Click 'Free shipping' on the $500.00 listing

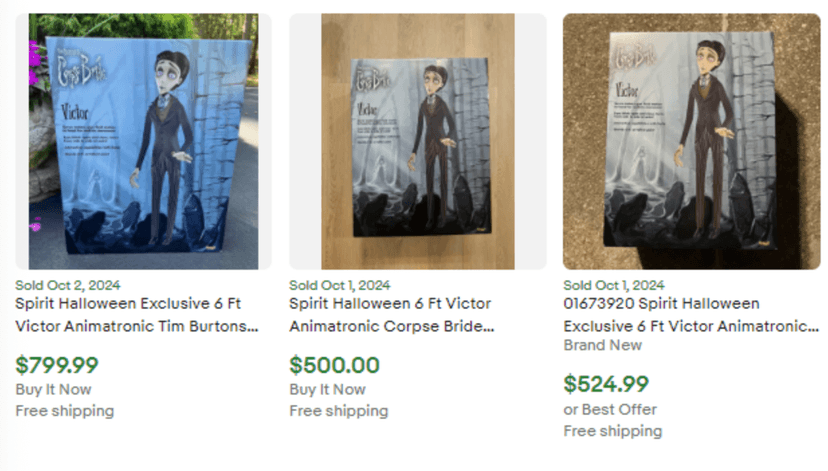point(338,410)
